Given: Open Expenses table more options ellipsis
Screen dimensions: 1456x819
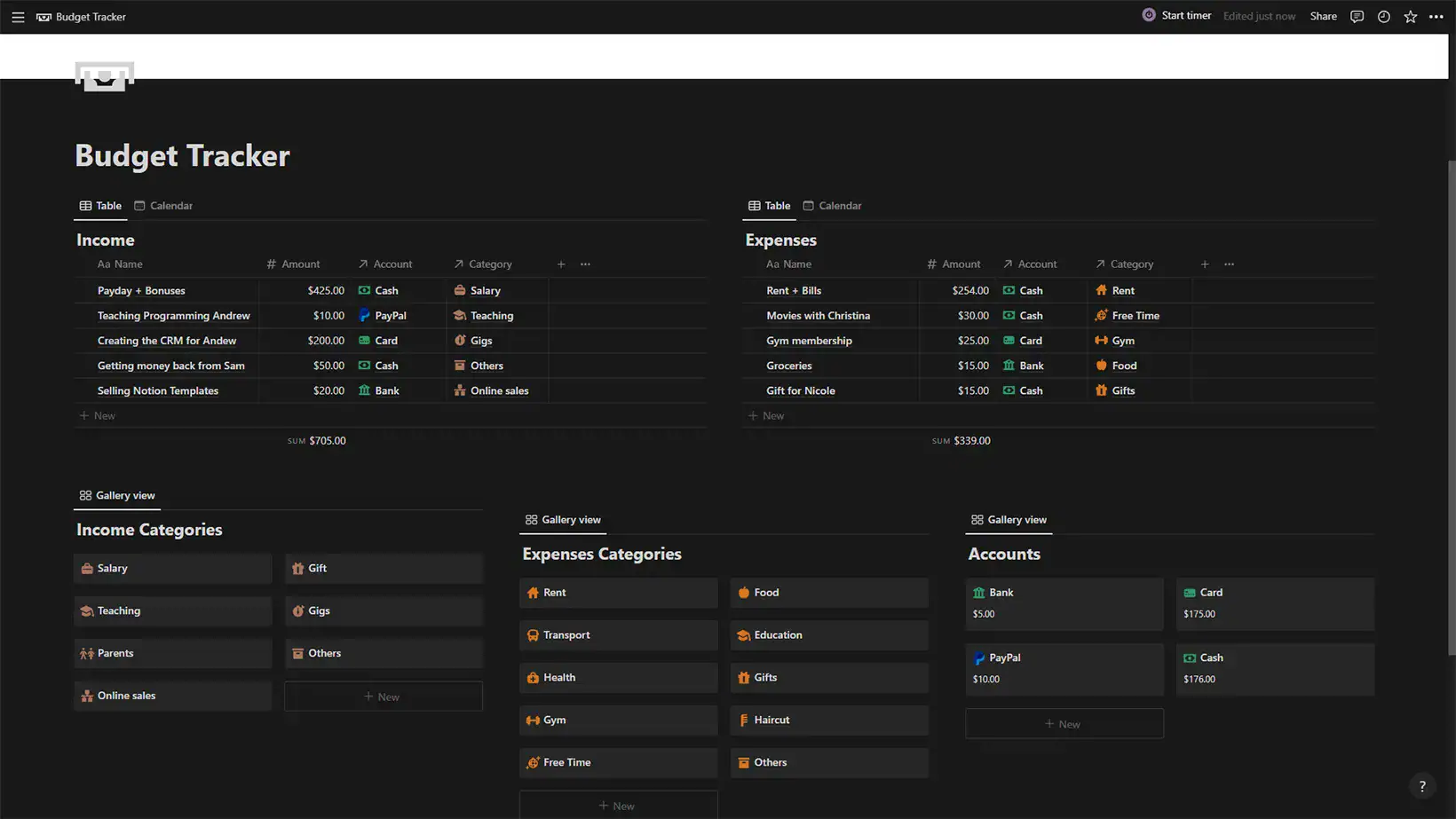Looking at the screenshot, I should click(1229, 264).
